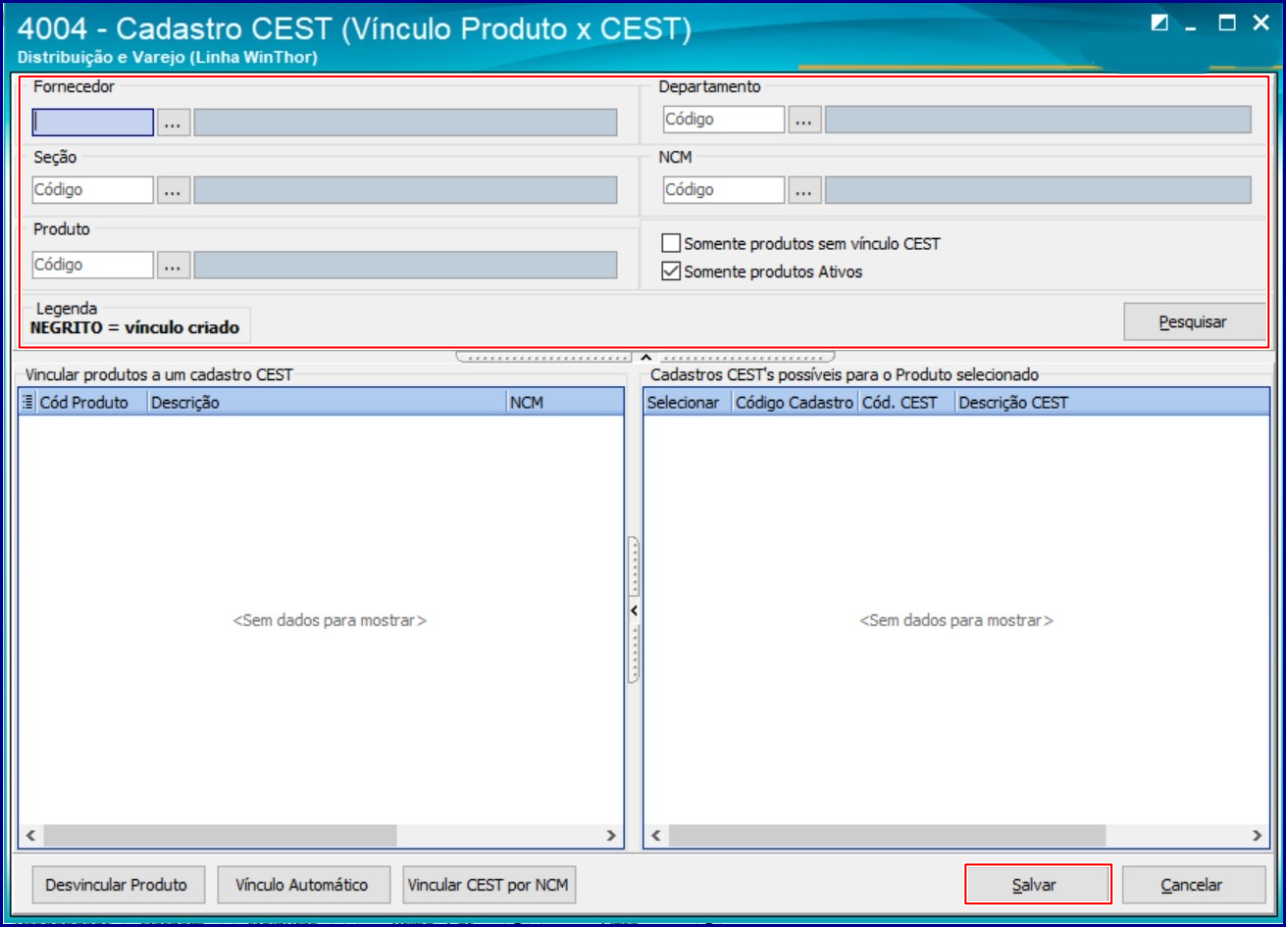Image resolution: width=1286 pixels, height=927 pixels.
Task: Click grid options icon beside Cód Produto
Action: (27, 403)
